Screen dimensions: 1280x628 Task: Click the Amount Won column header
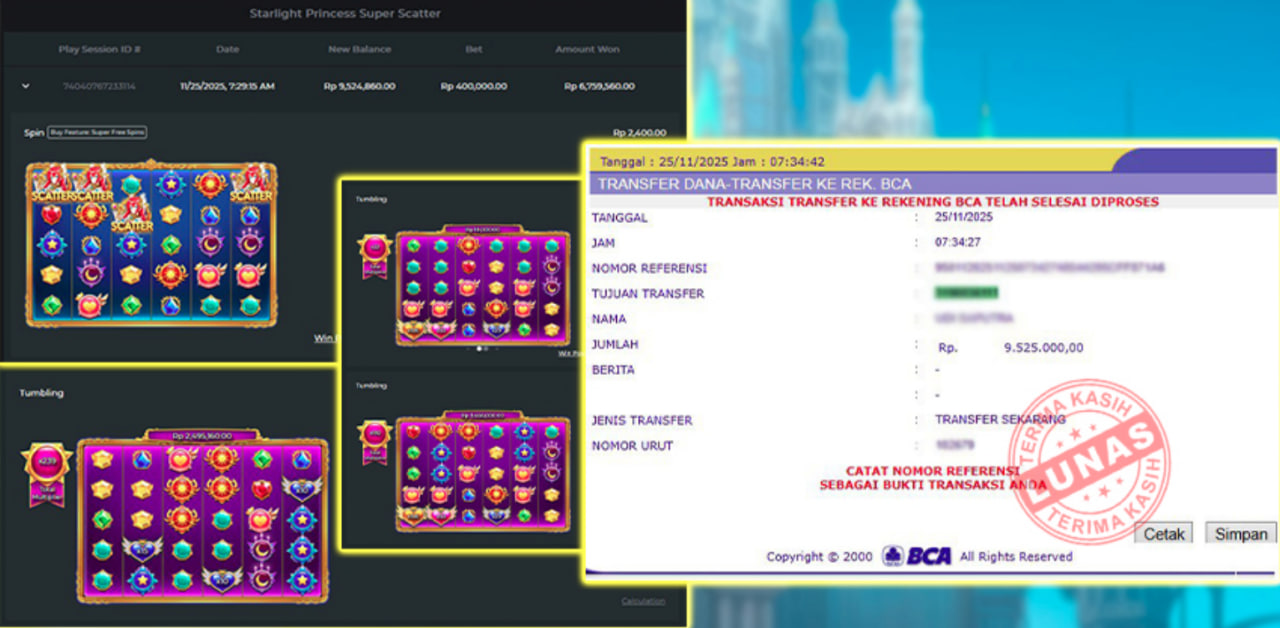coord(587,49)
